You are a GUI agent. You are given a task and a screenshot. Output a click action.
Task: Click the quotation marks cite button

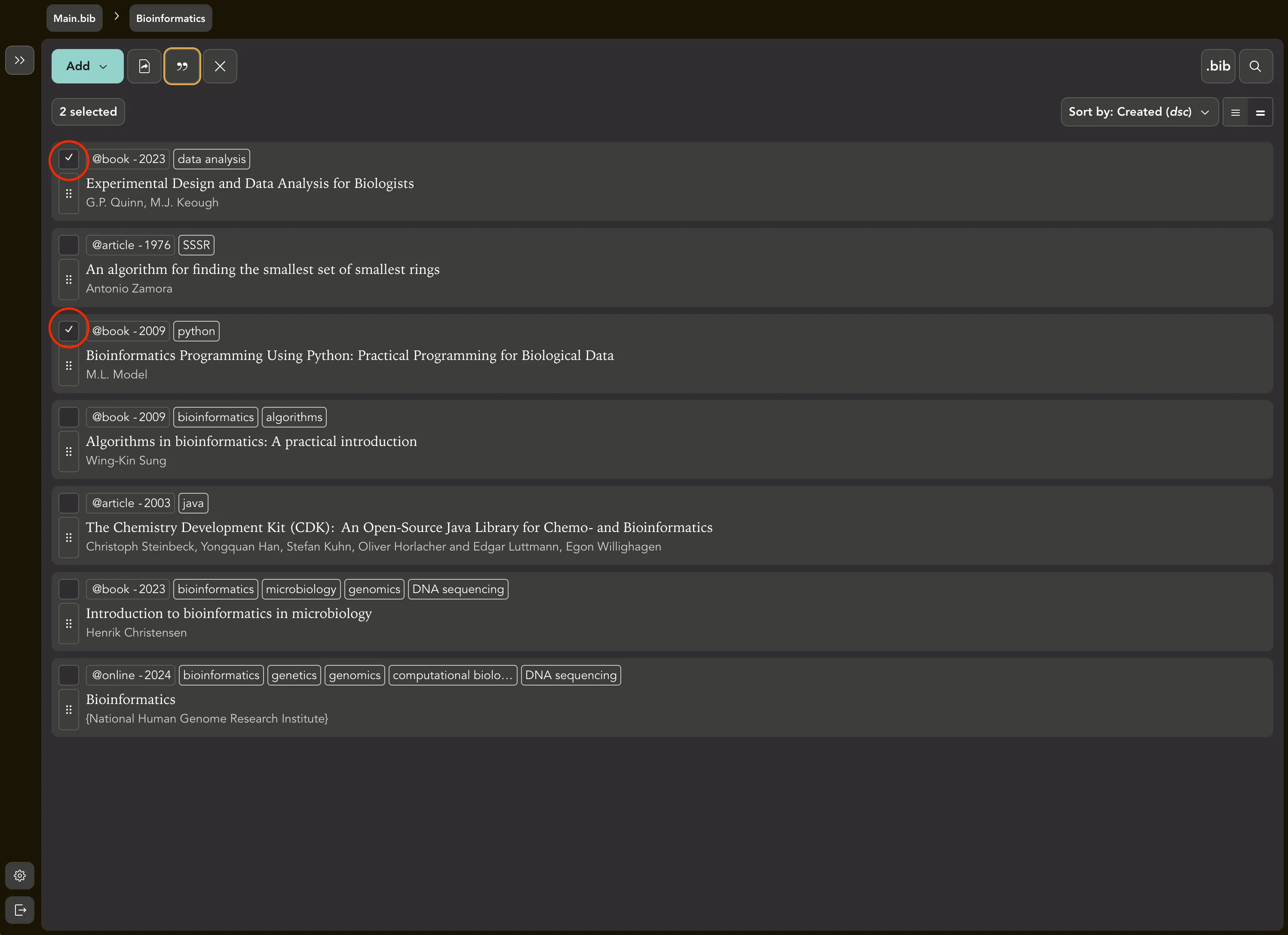[182, 67]
